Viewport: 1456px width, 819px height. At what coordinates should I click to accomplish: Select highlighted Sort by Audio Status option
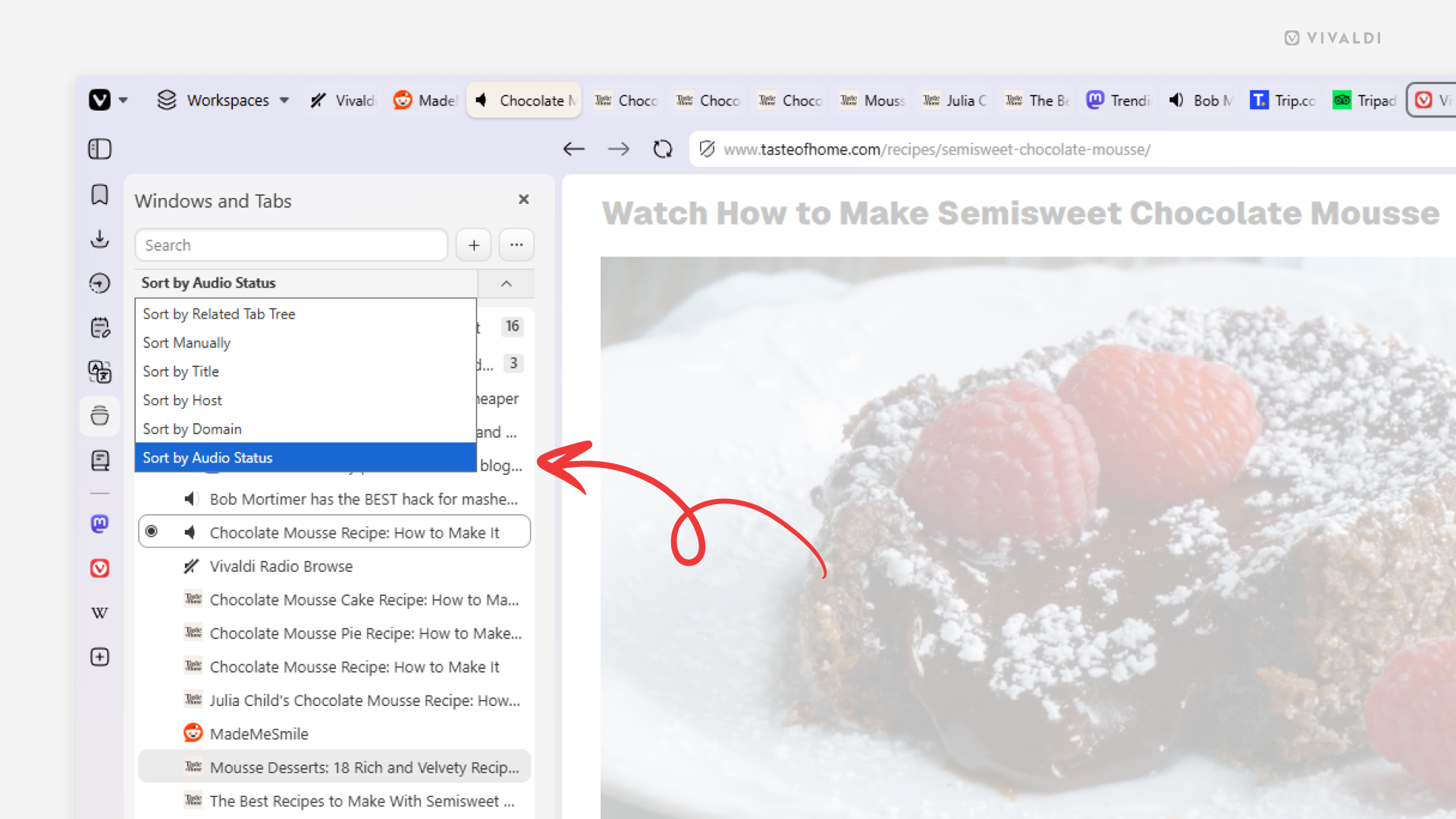306,458
